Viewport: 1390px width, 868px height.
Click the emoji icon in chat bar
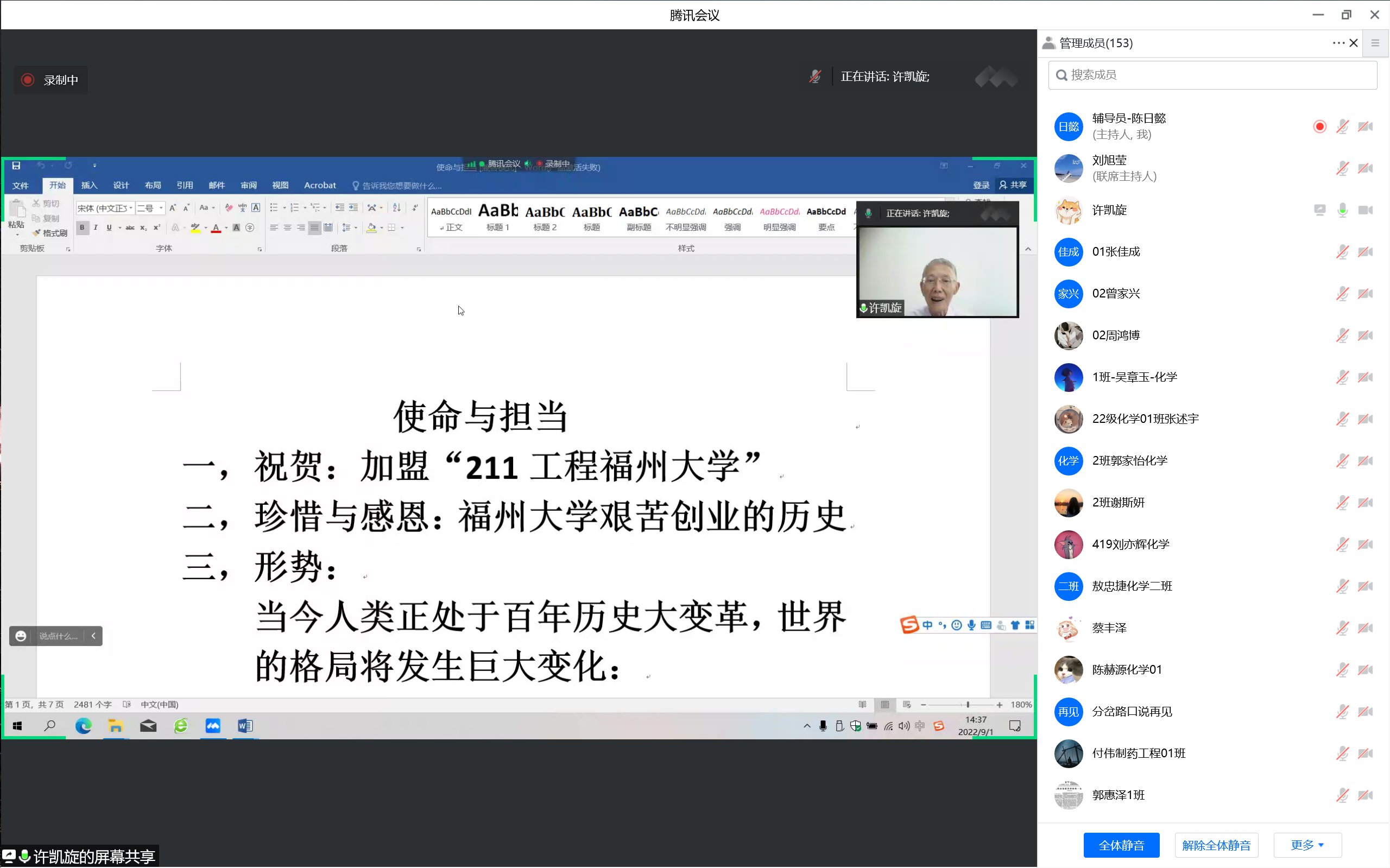coord(21,636)
